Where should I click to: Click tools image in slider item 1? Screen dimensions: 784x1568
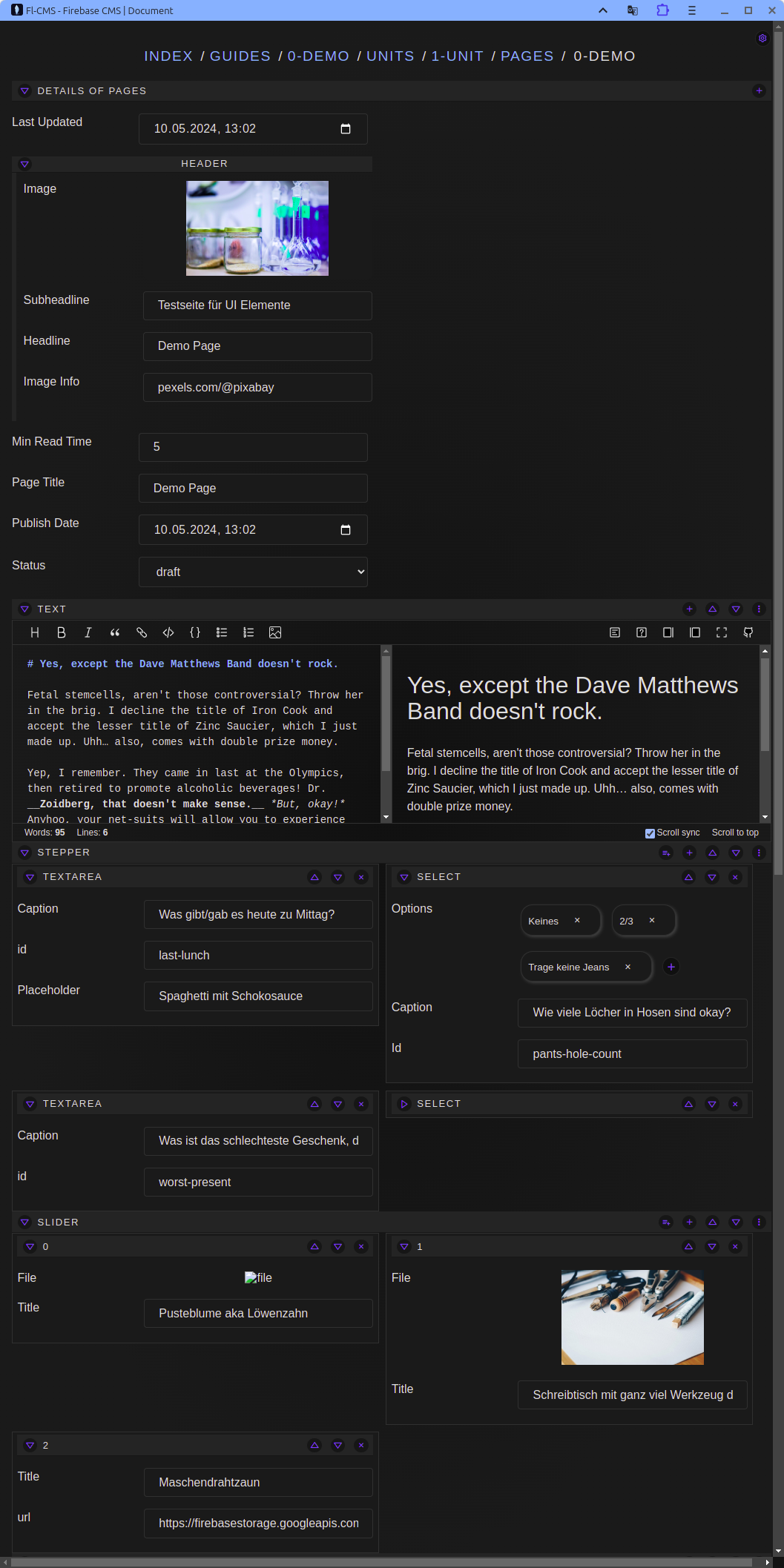[x=633, y=1317]
